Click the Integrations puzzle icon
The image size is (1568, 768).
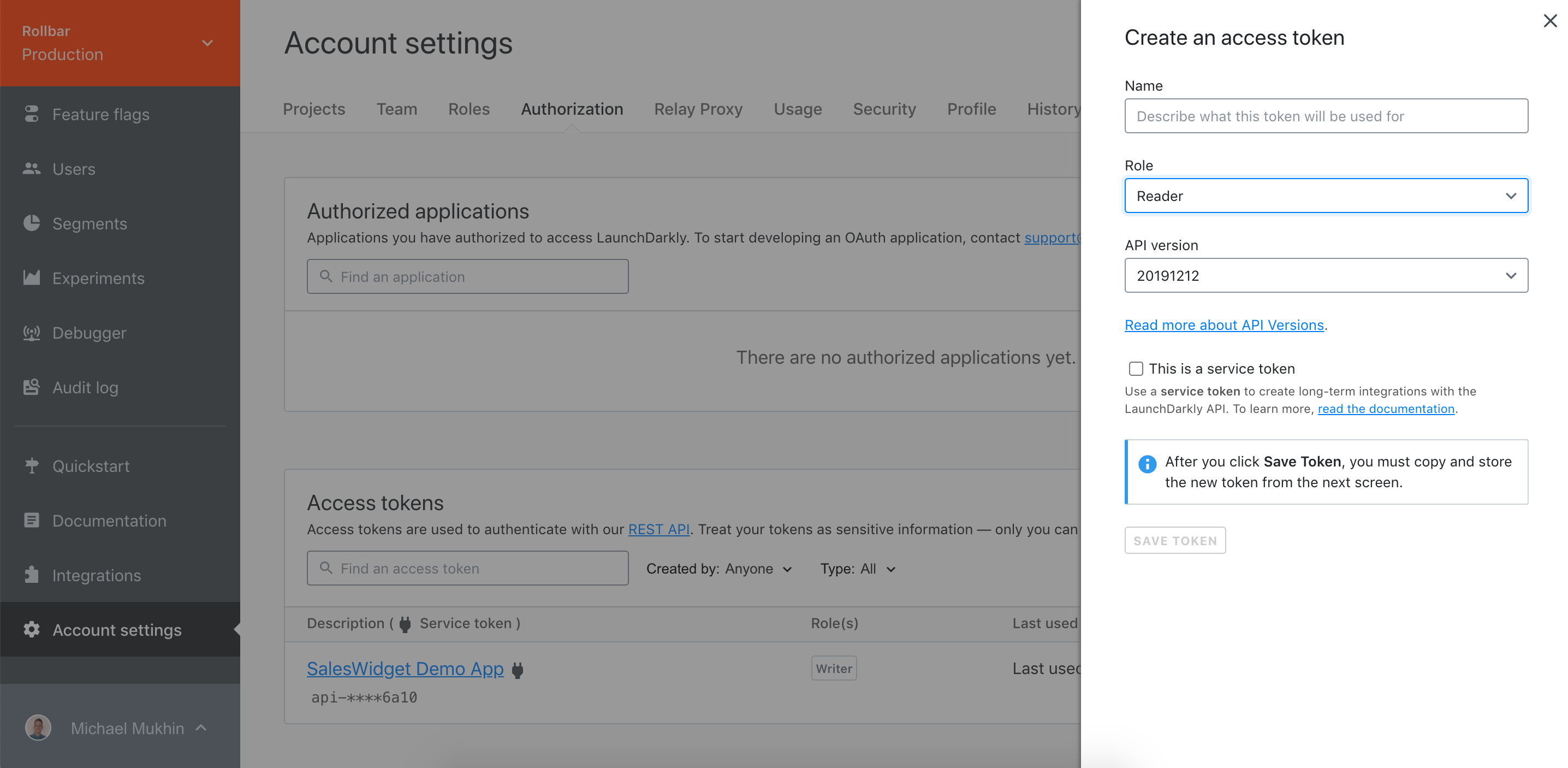[x=31, y=574]
